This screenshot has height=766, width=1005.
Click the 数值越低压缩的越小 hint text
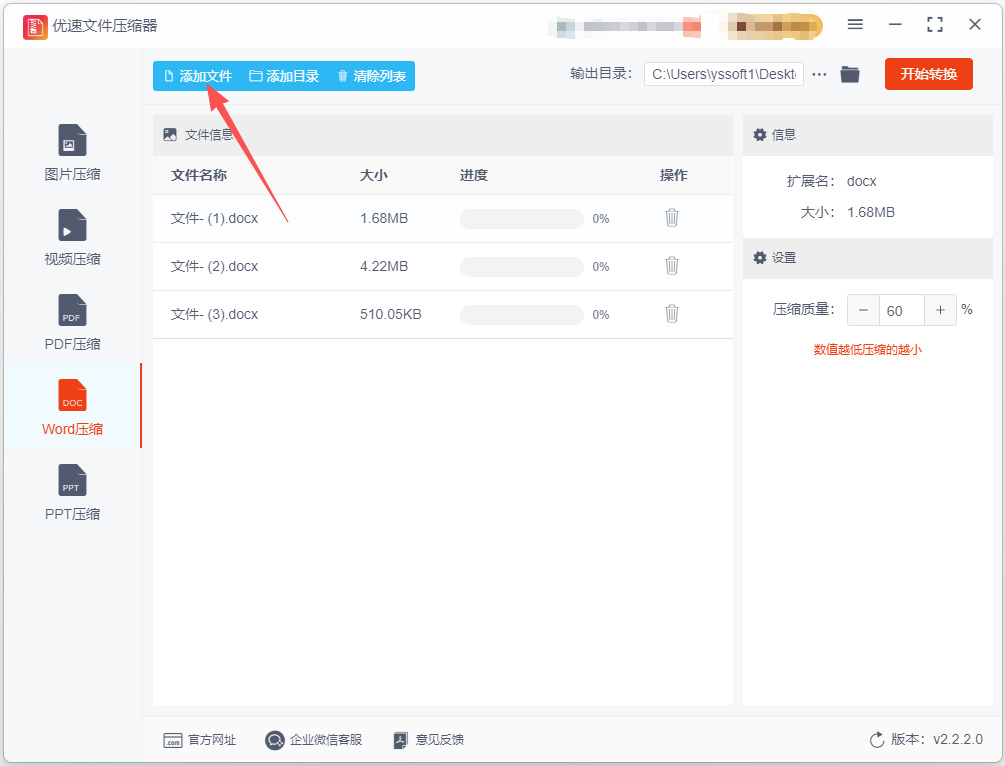click(x=867, y=350)
